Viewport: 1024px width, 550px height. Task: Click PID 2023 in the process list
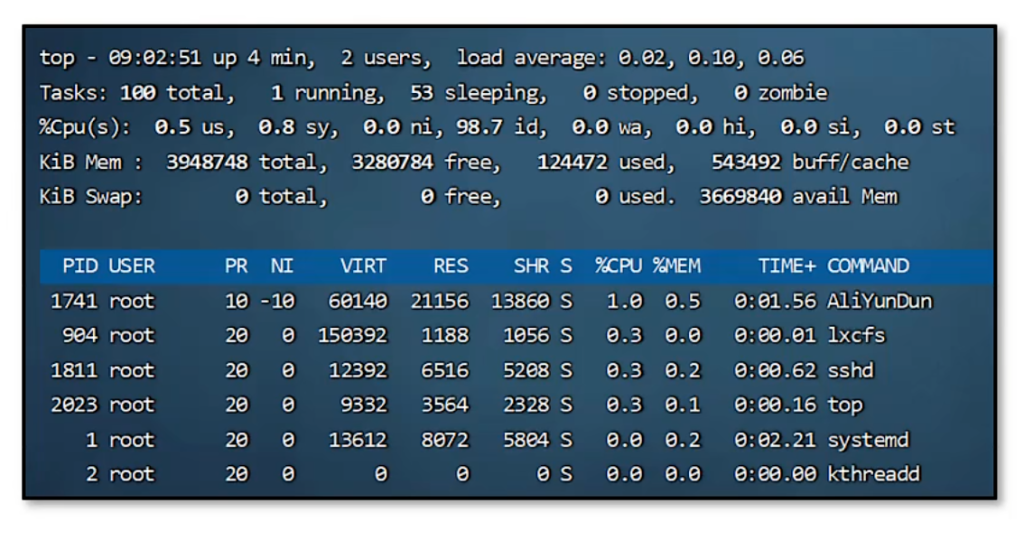(74, 405)
